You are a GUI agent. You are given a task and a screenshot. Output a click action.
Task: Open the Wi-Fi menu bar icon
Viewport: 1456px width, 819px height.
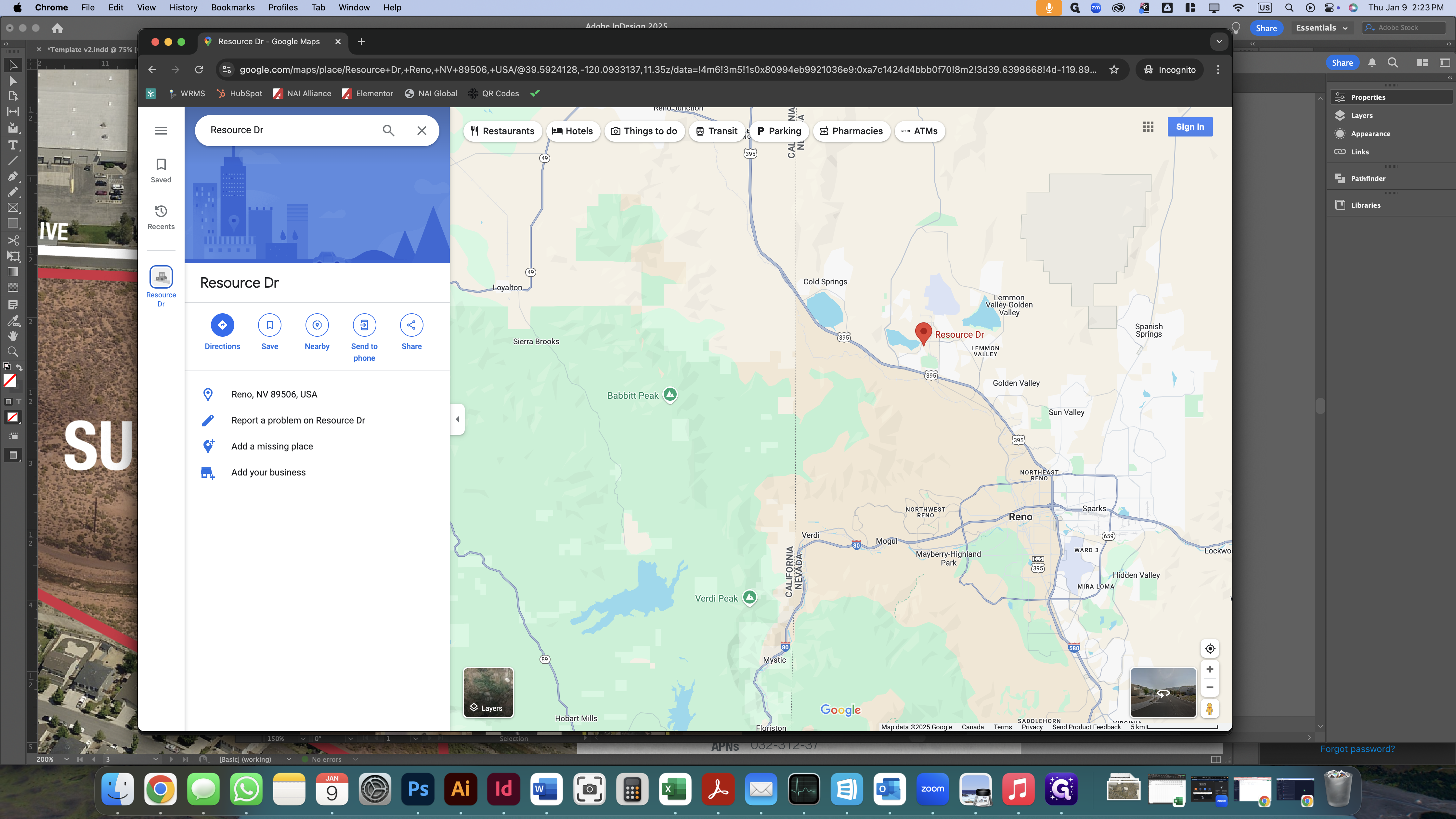click(1238, 7)
